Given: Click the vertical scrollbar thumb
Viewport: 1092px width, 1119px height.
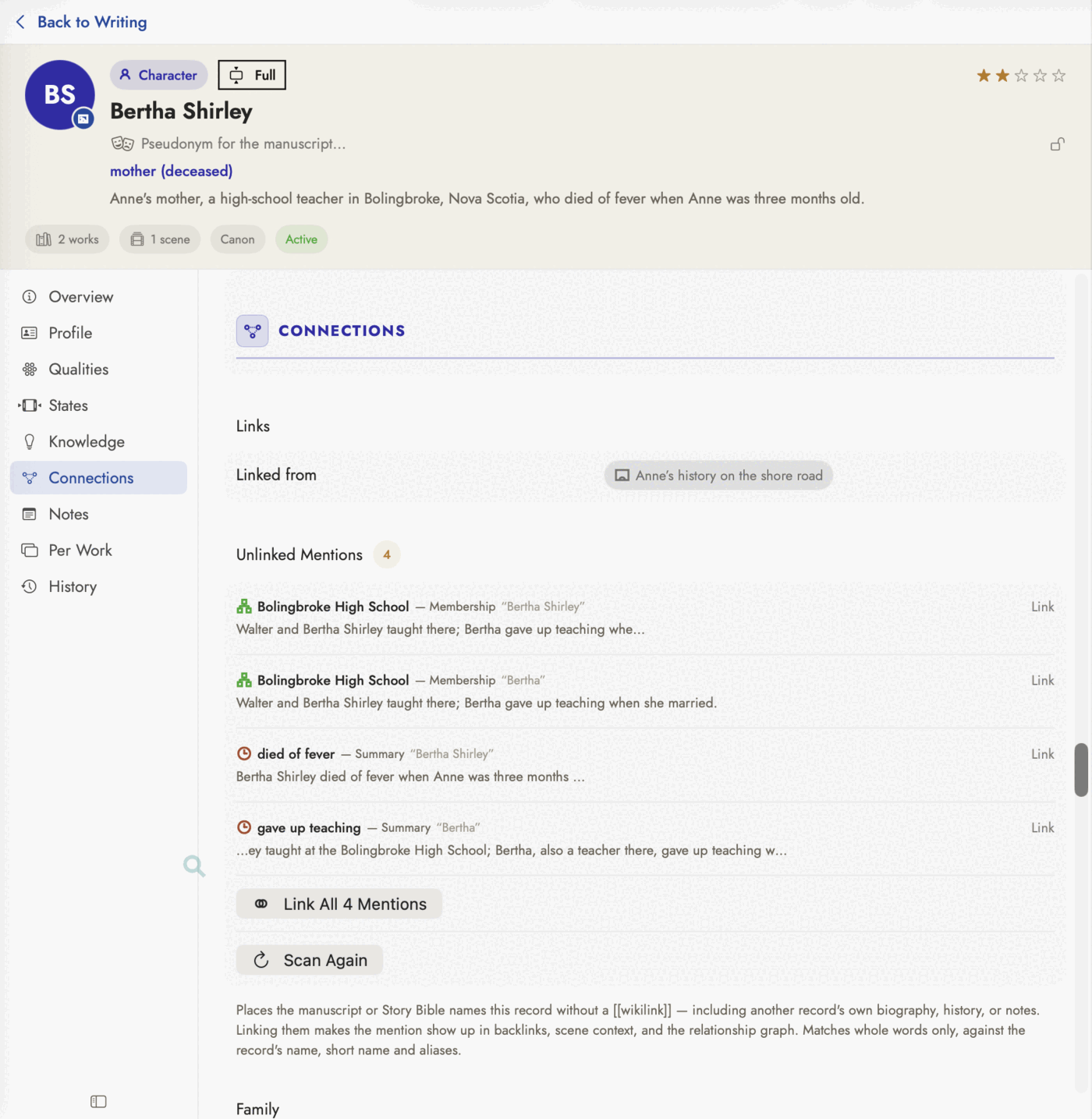Looking at the screenshot, I should 1081,770.
